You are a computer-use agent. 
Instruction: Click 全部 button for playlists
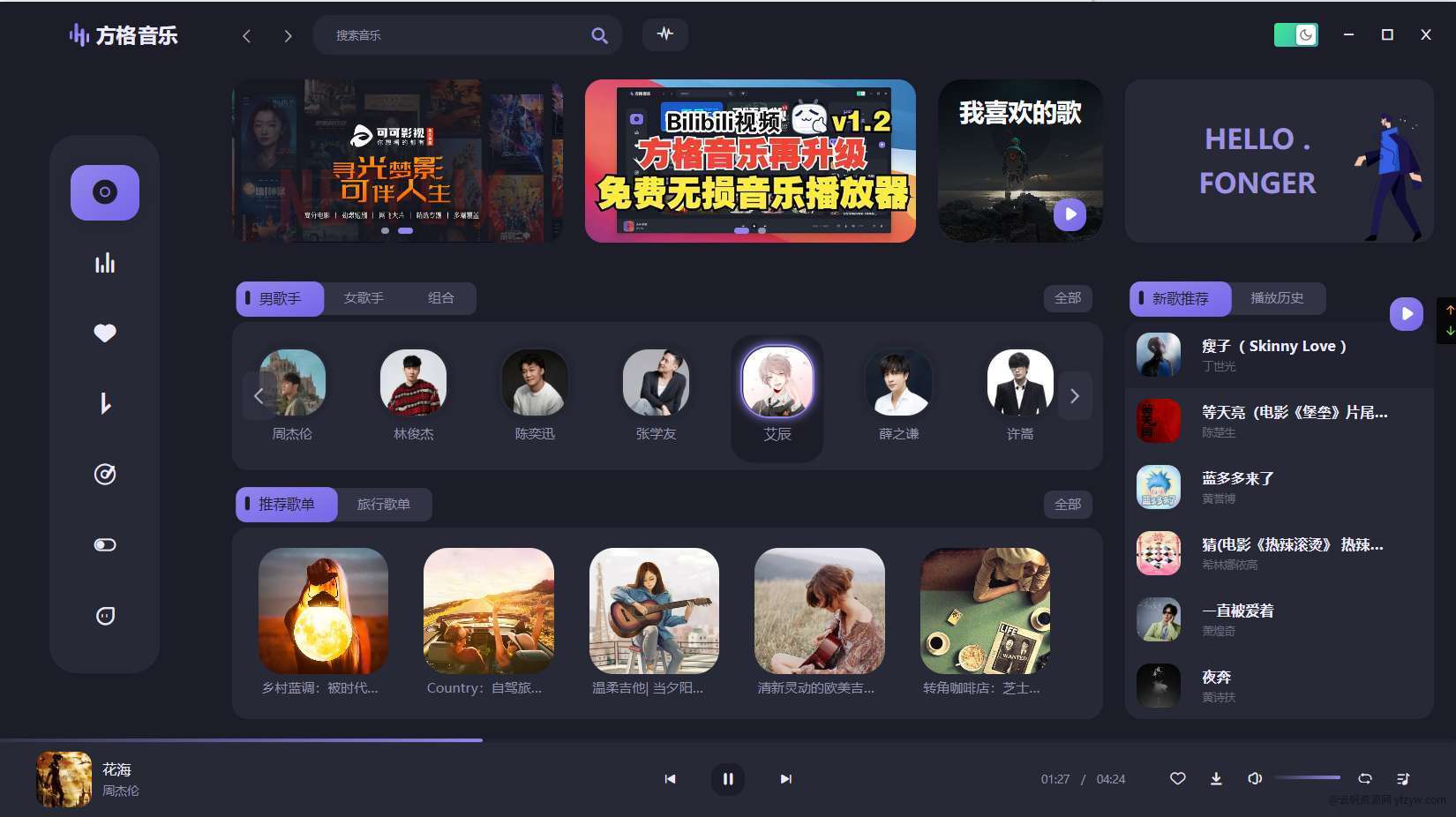[1068, 505]
